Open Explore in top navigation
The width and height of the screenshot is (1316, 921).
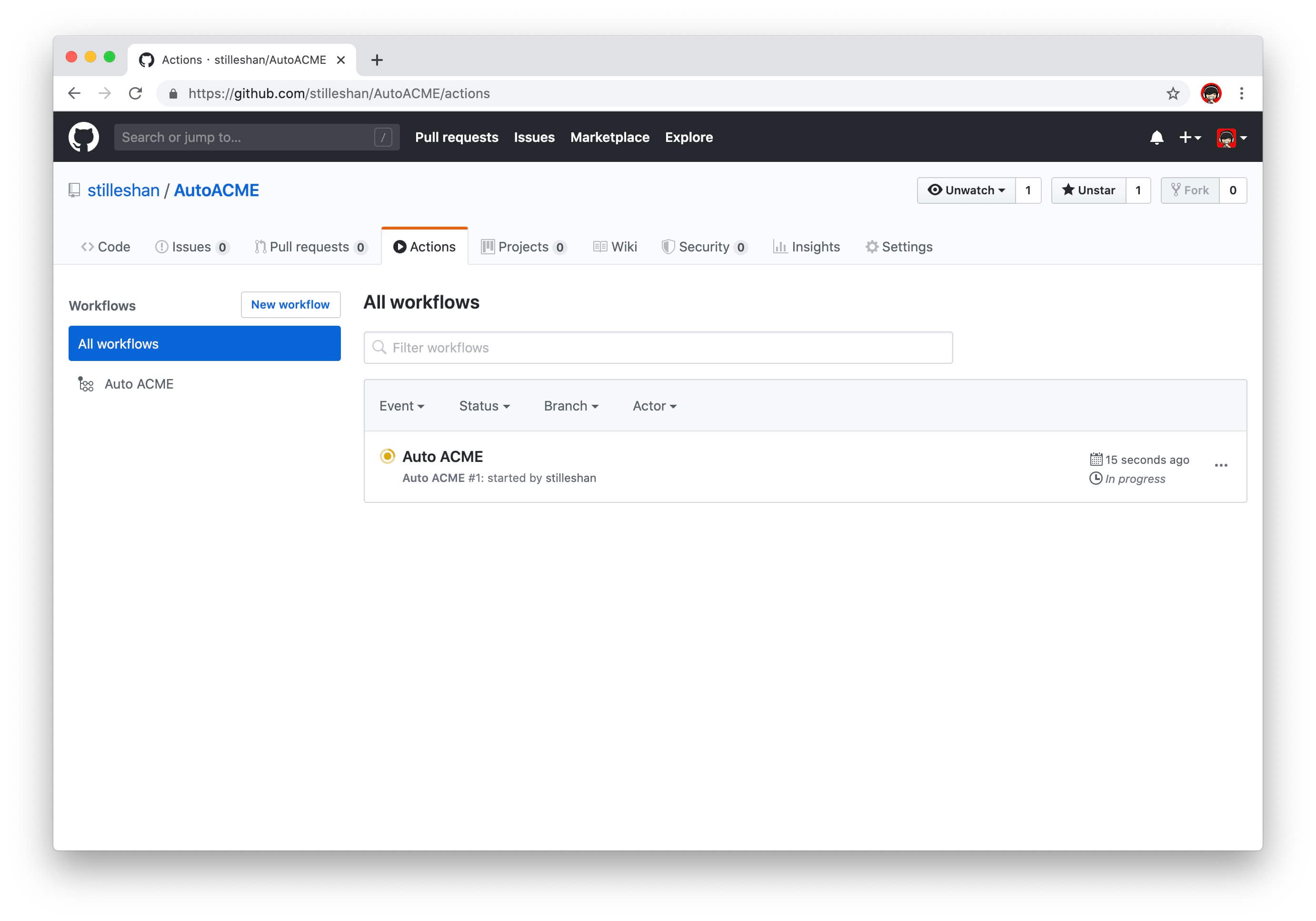(x=689, y=138)
